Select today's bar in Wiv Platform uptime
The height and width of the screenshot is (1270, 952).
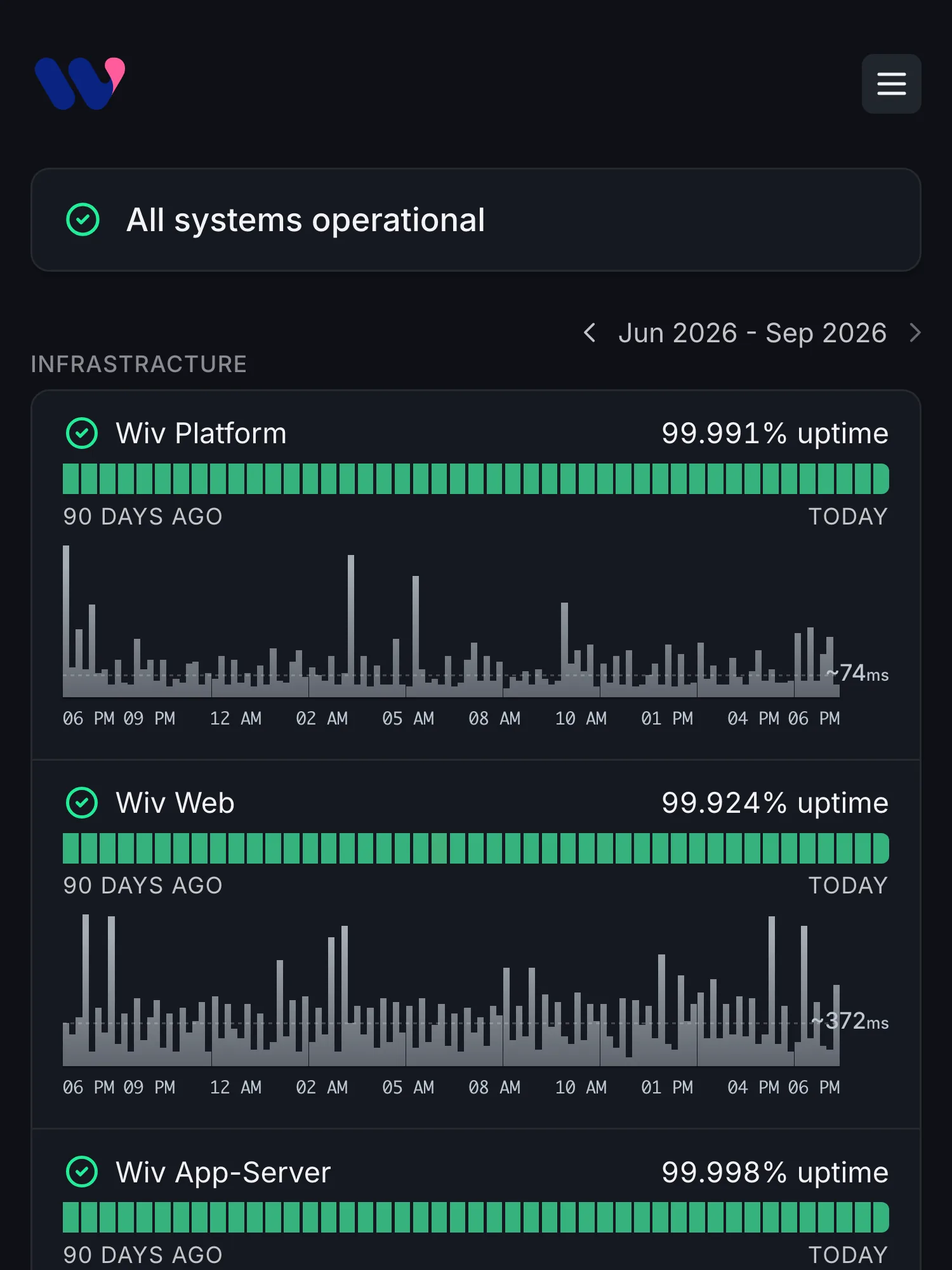point(881,479)
